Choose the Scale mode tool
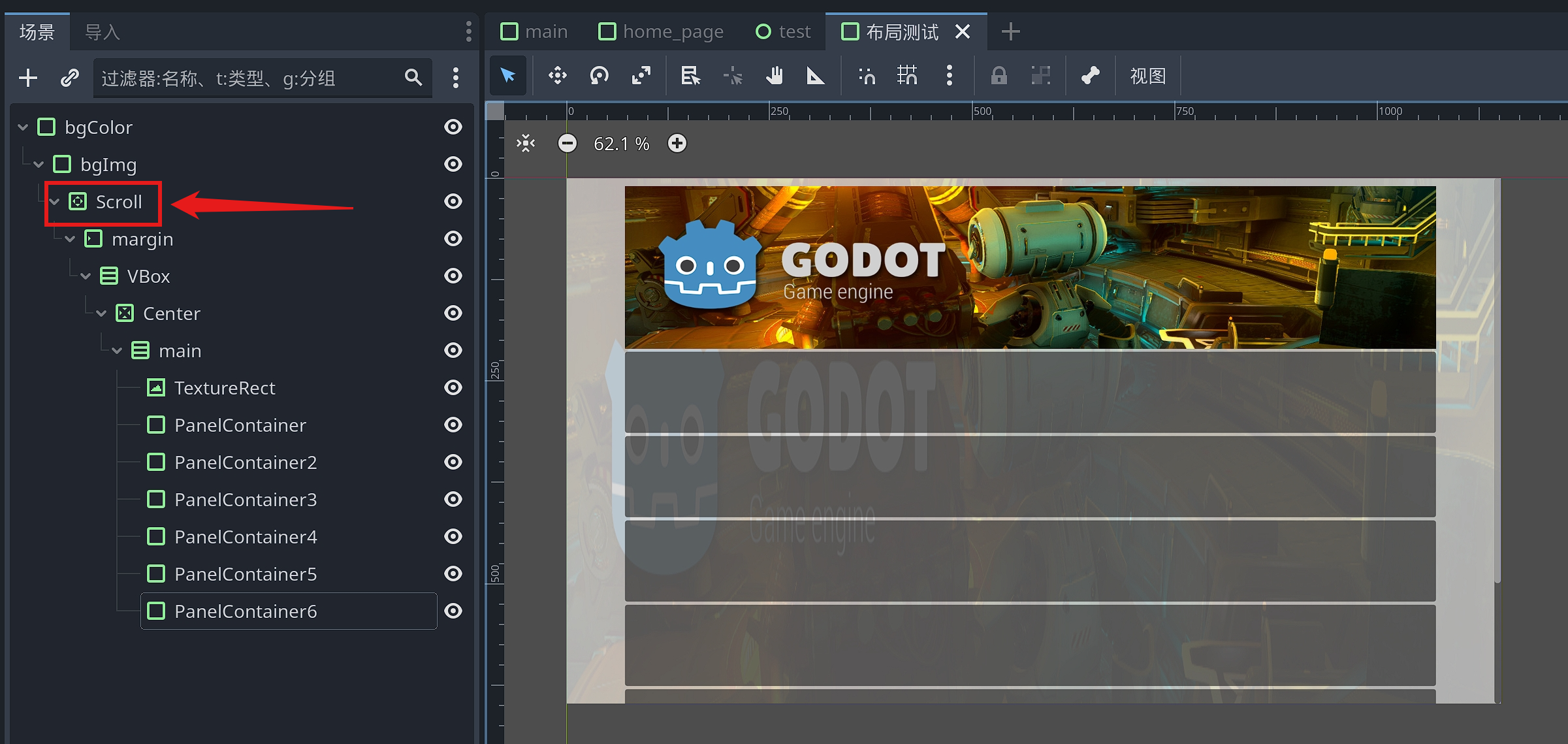 point(641,76)
